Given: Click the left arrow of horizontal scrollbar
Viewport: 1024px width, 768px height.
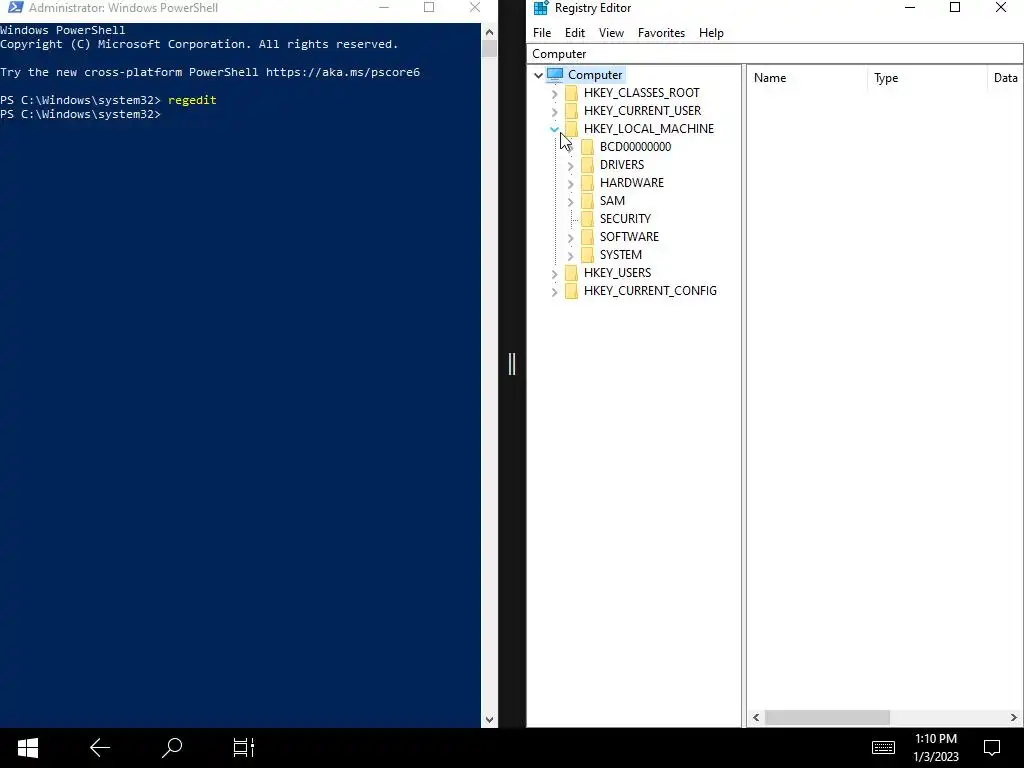Looking at the screenshot, I should [756, 717].
